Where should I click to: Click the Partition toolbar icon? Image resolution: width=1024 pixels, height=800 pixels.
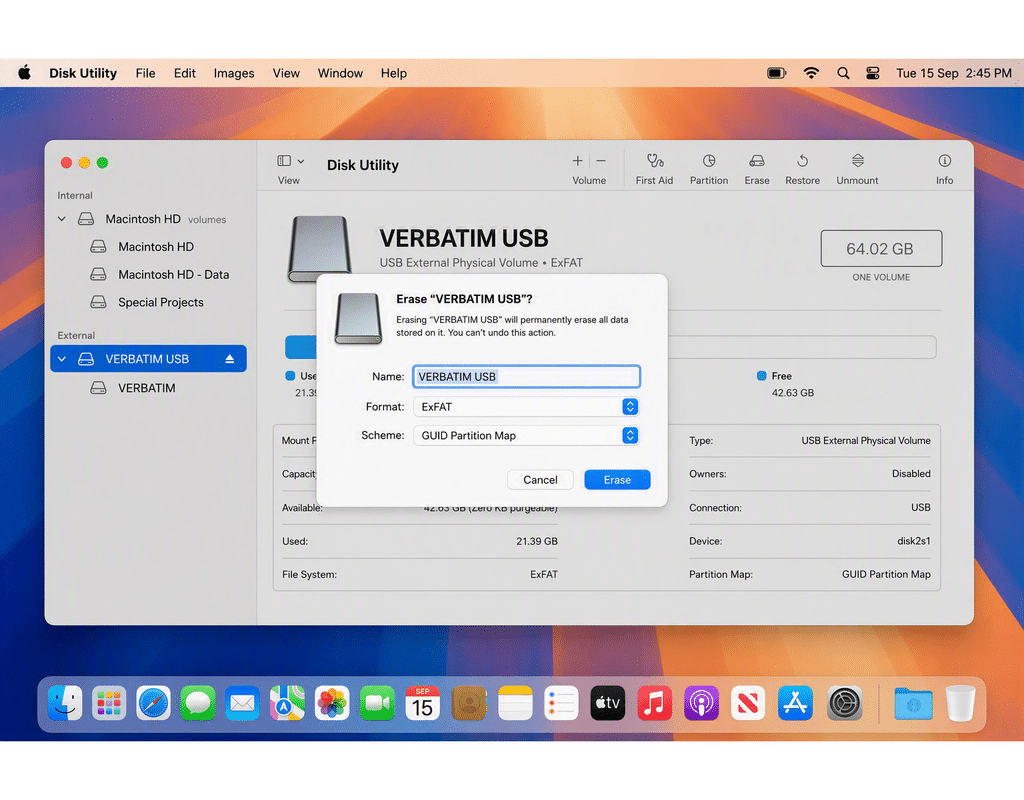709,161
